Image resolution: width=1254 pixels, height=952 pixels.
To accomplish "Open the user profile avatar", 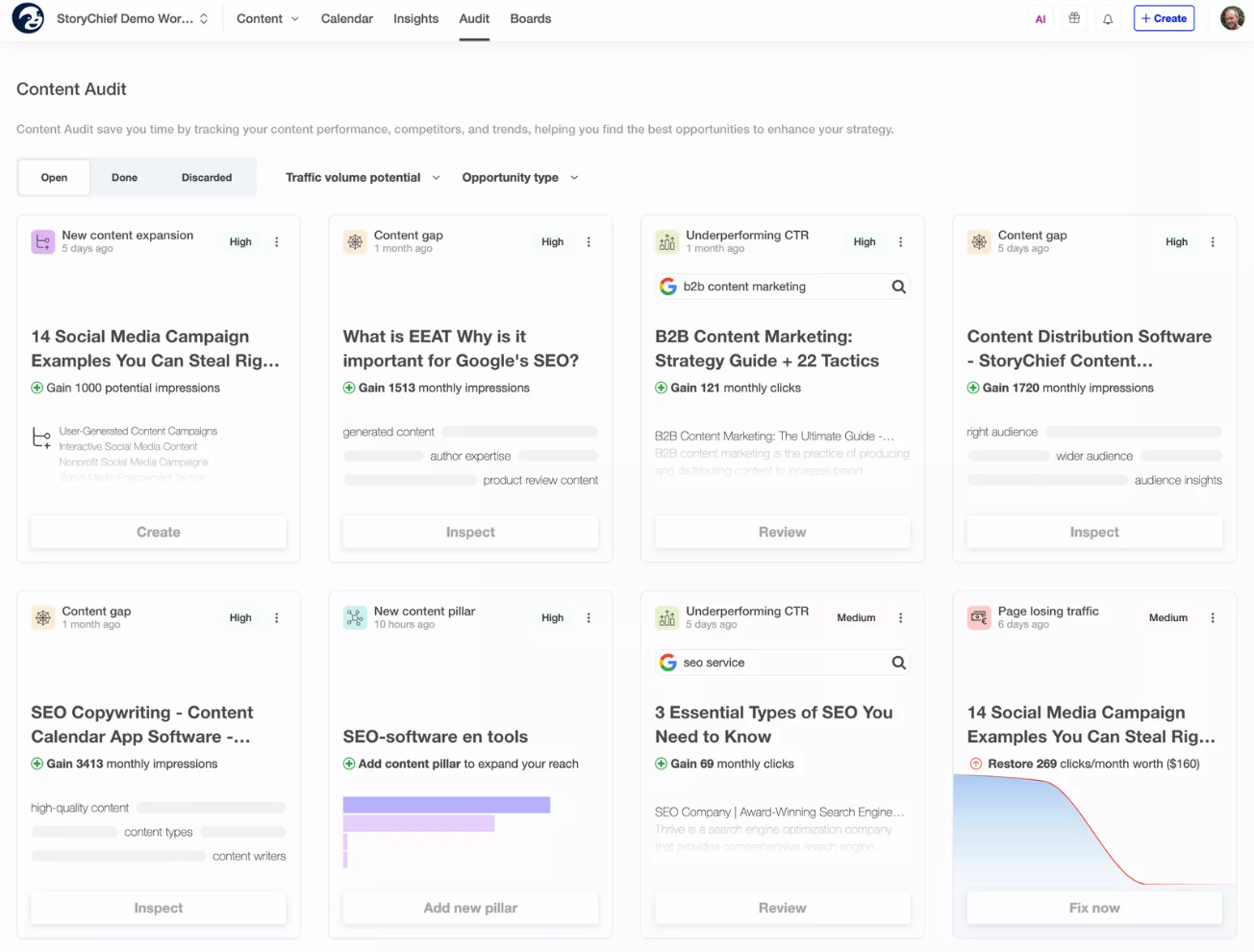I will (1232, 18).
